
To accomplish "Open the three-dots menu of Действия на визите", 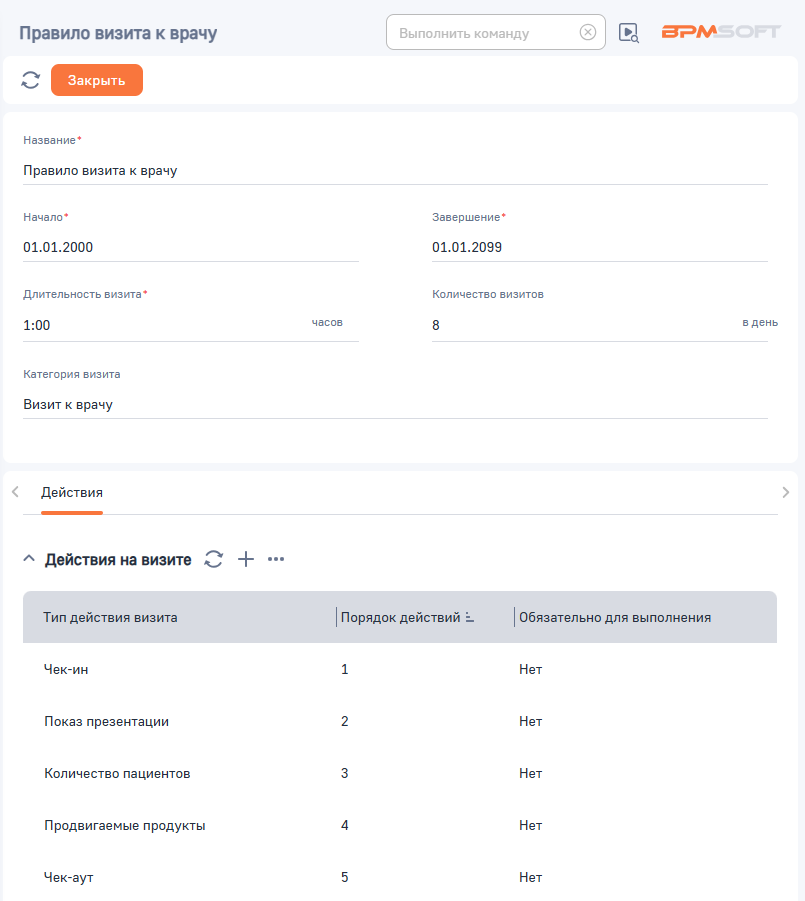I will pyautogui.click(x=276, y=559).
